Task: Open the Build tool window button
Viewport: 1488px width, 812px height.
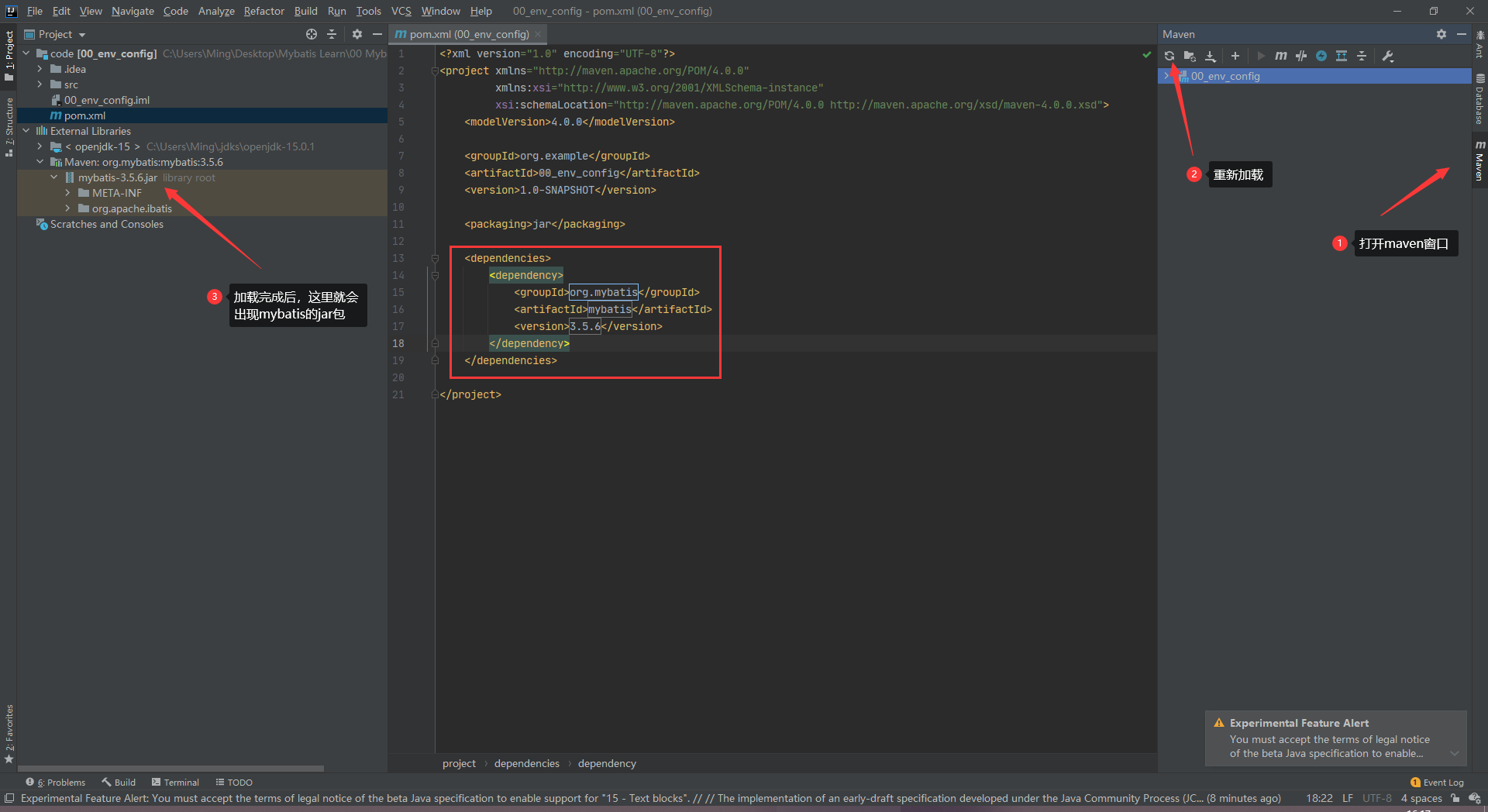Action: click(x=119, y=783)
